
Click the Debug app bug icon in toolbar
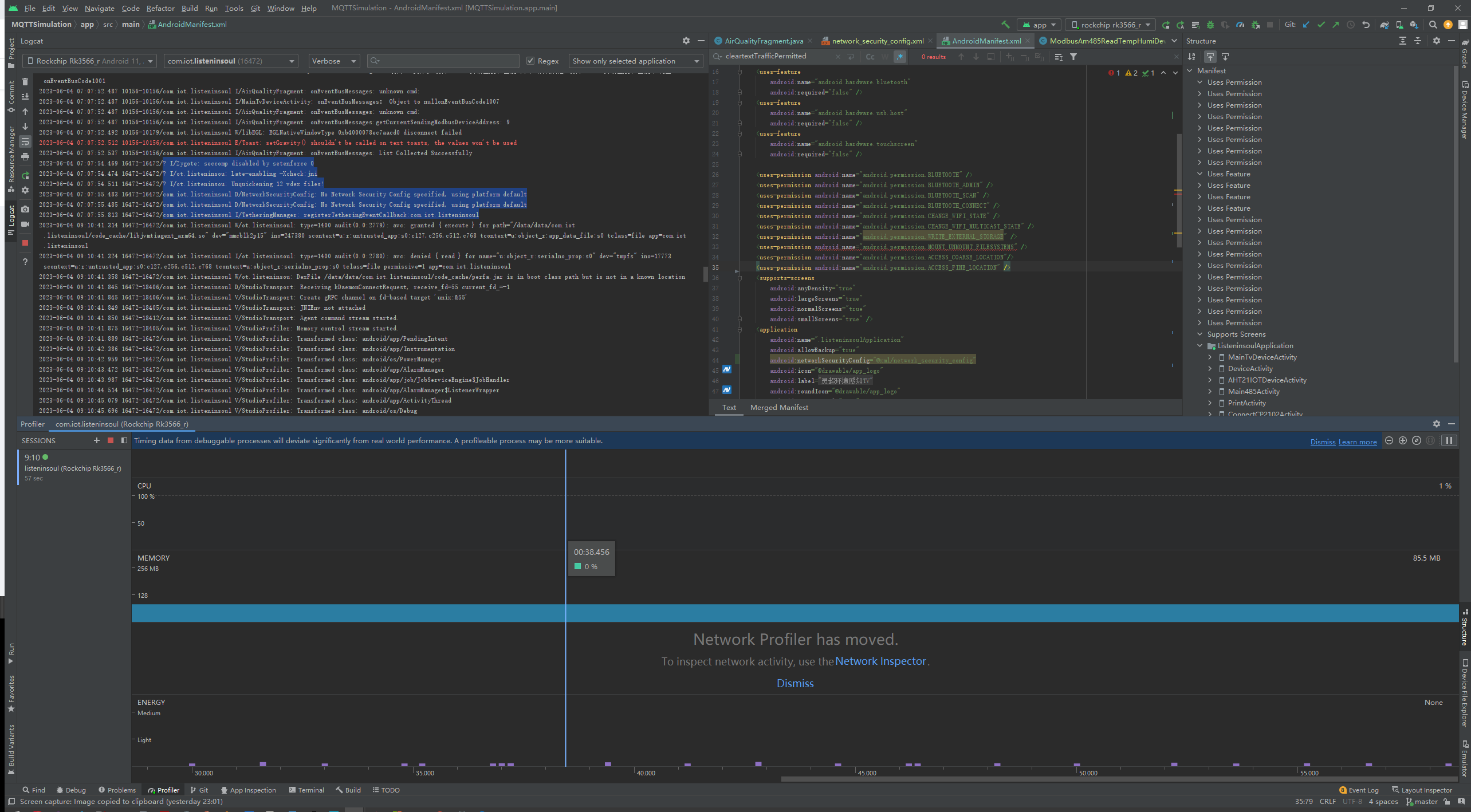click(1210, 25)
